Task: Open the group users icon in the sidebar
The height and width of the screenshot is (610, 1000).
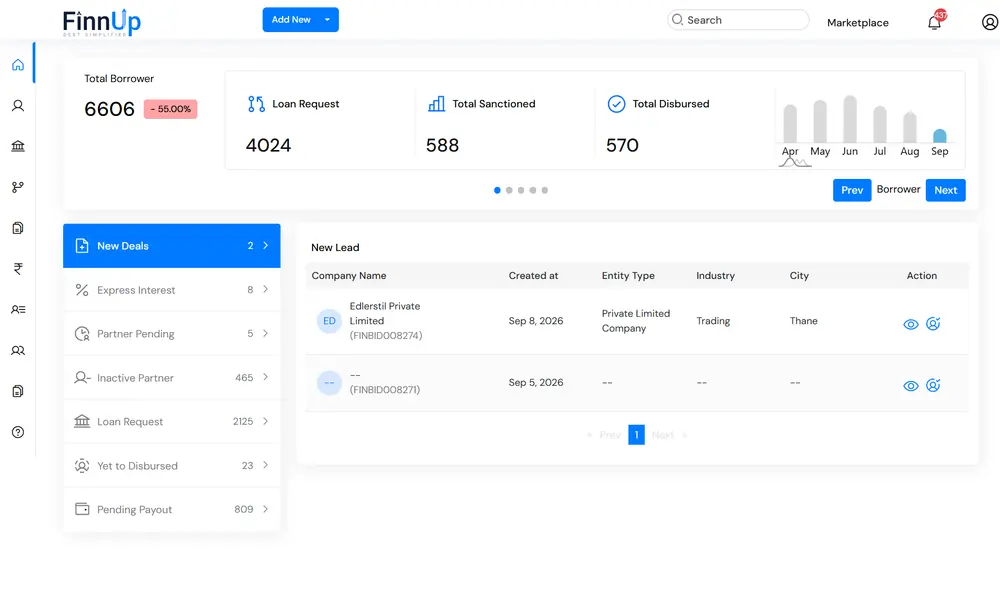Action: coord(18,350)
